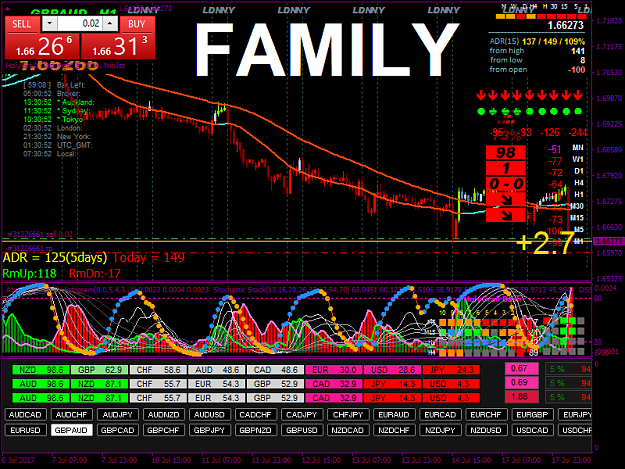The image size is (625, 469).
Task: Switch chart to AUDCHF pair
Action: [x=72, y=415]
